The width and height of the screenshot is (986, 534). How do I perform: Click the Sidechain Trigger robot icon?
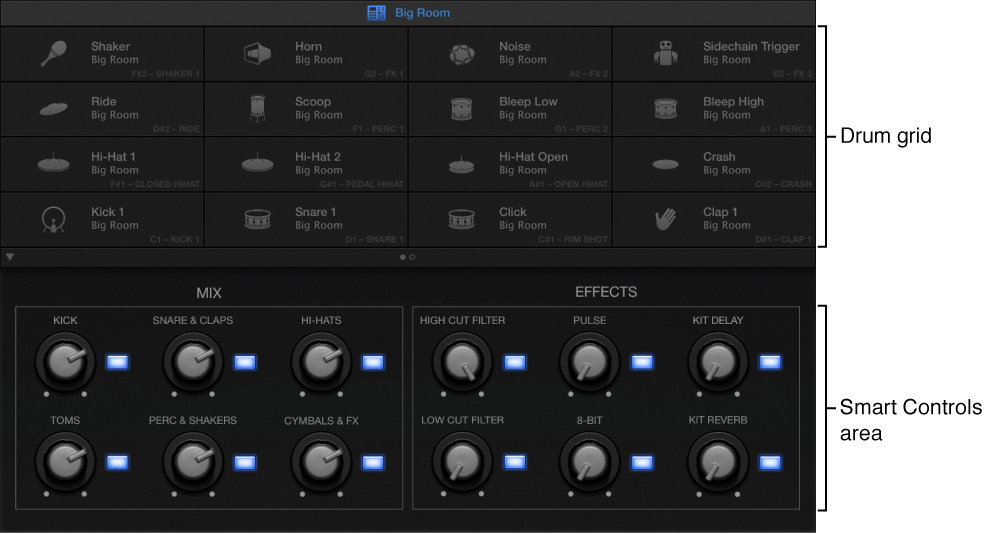coord(665,53)
